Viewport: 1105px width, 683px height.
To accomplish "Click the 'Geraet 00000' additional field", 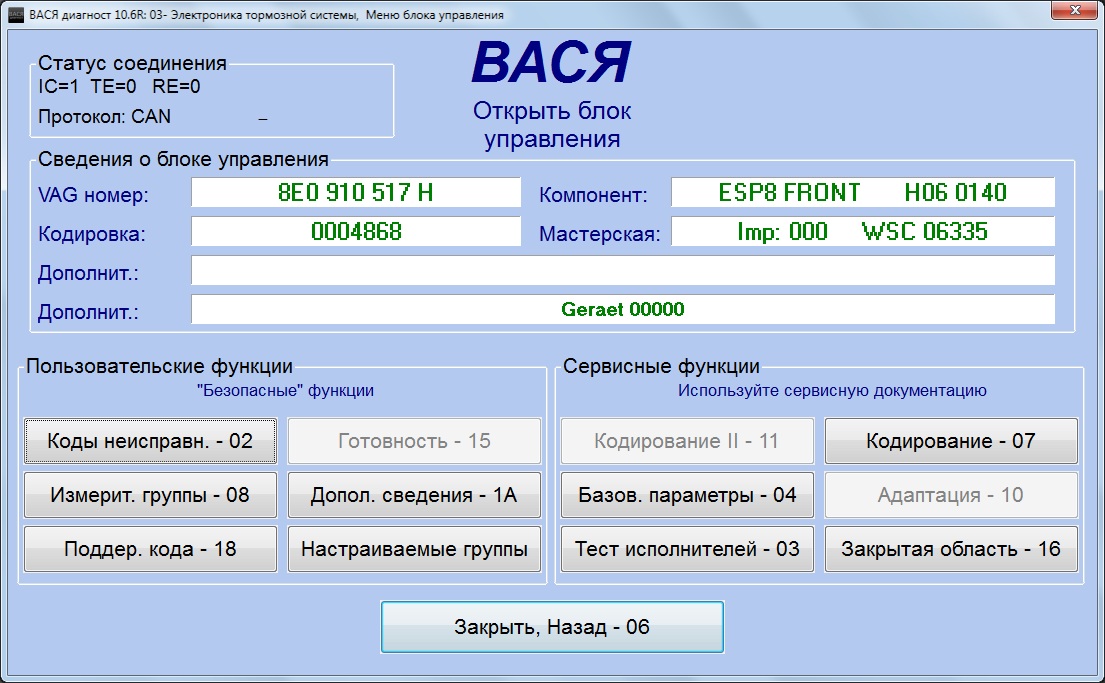I will pyautogui.click(x=623, y=309).
